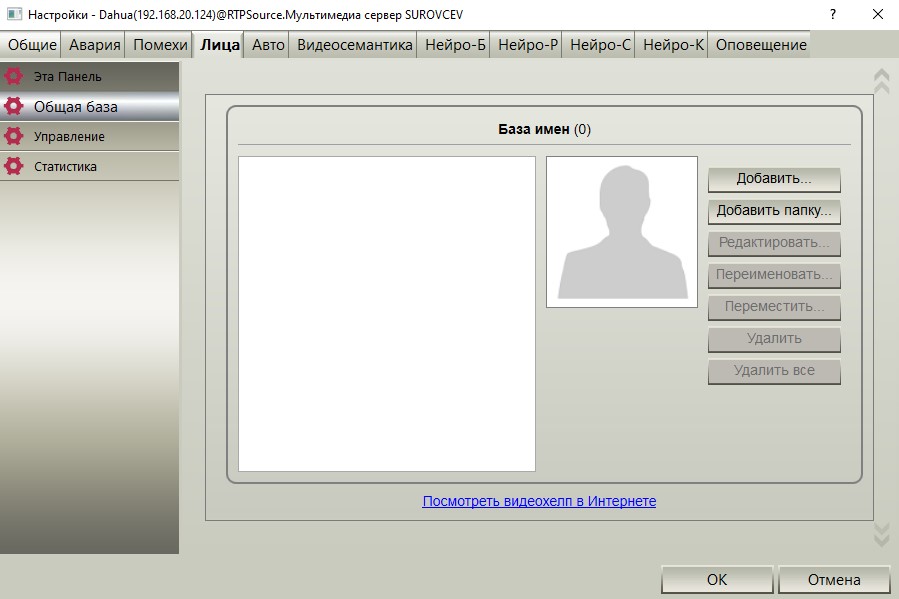Click the placeholder face silhouette thumbnail
This screenshot has height=599, width=899.
pyautogui.click(x=622, y=232)
